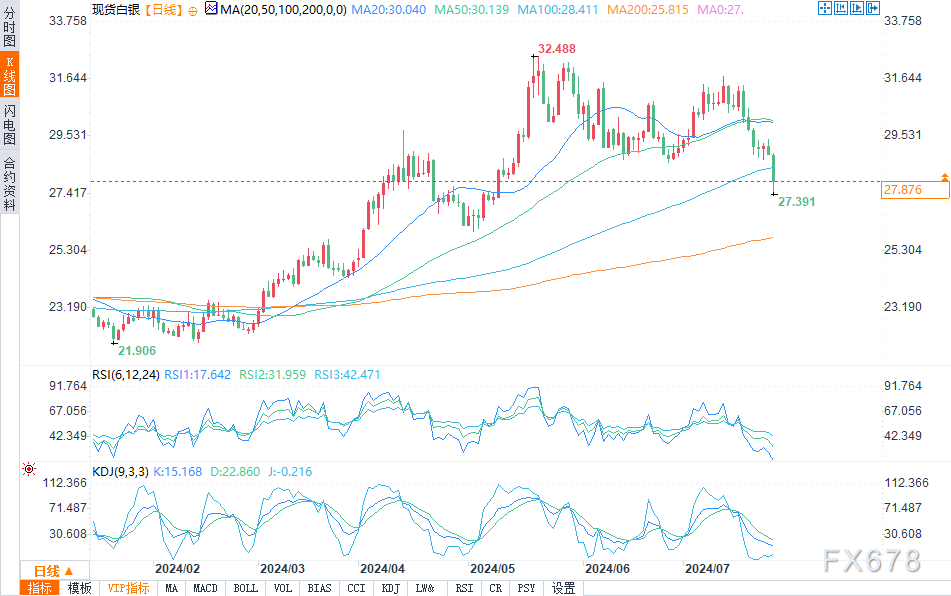Screen dimensions: 951x596
Task: Choose the RSI indicator button in toolbar
Action: (464, 588)
